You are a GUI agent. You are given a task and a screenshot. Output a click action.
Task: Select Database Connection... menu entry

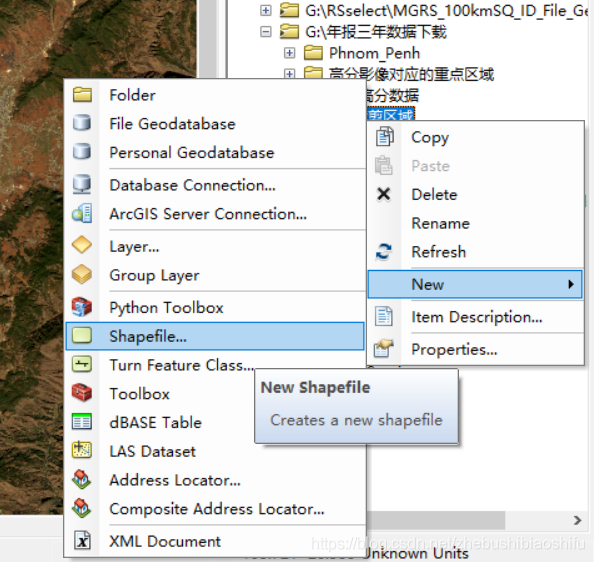pyautogui.click(x=215, y=185)
